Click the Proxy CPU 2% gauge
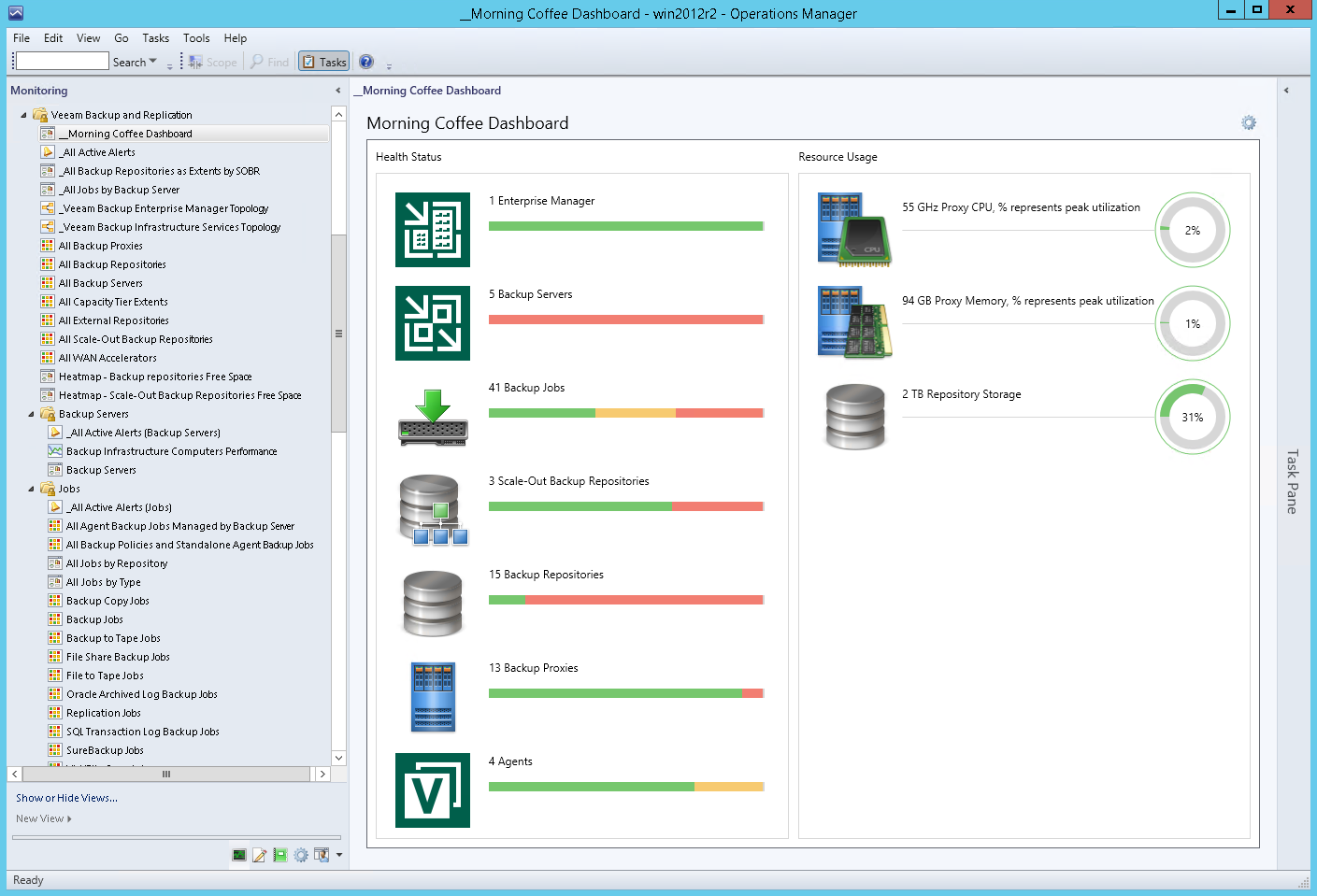The image size is (1317, 896). 1193,230
